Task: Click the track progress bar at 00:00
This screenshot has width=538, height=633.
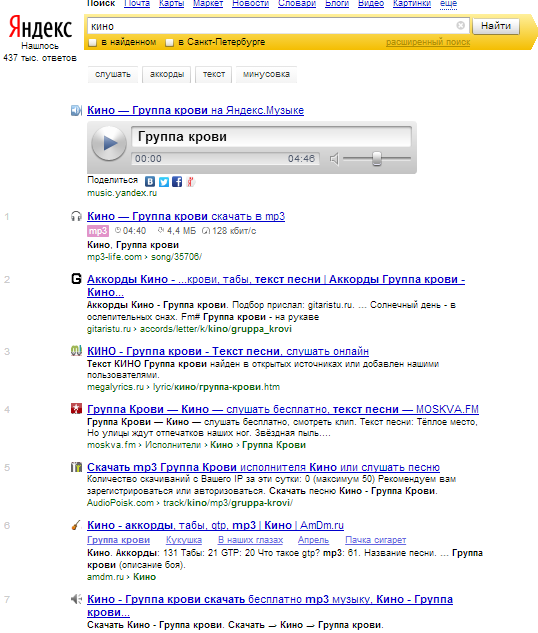Action: click(x=225, y=159)
